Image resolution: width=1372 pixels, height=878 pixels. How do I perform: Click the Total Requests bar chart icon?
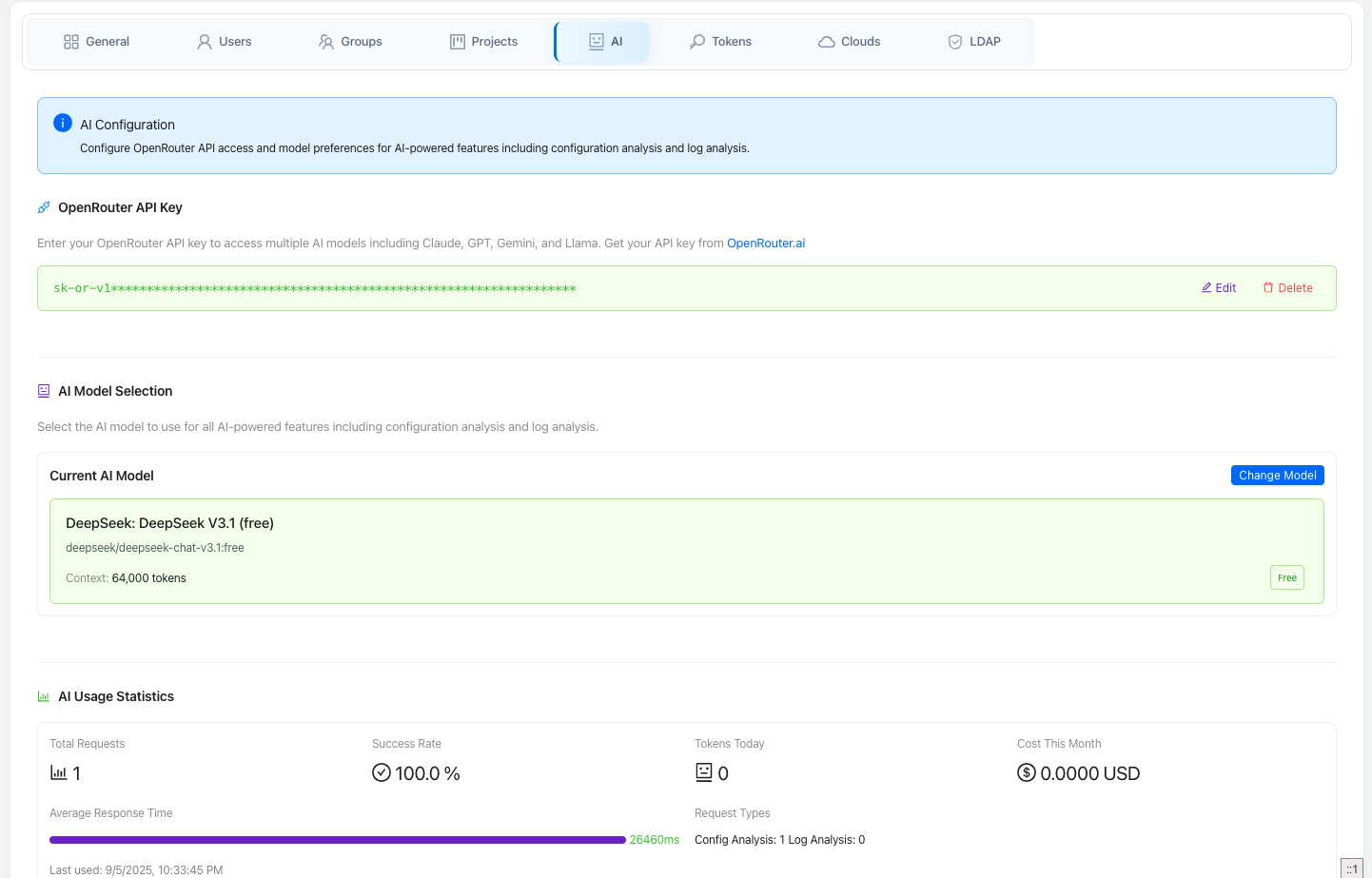click(x=59, y=773)
